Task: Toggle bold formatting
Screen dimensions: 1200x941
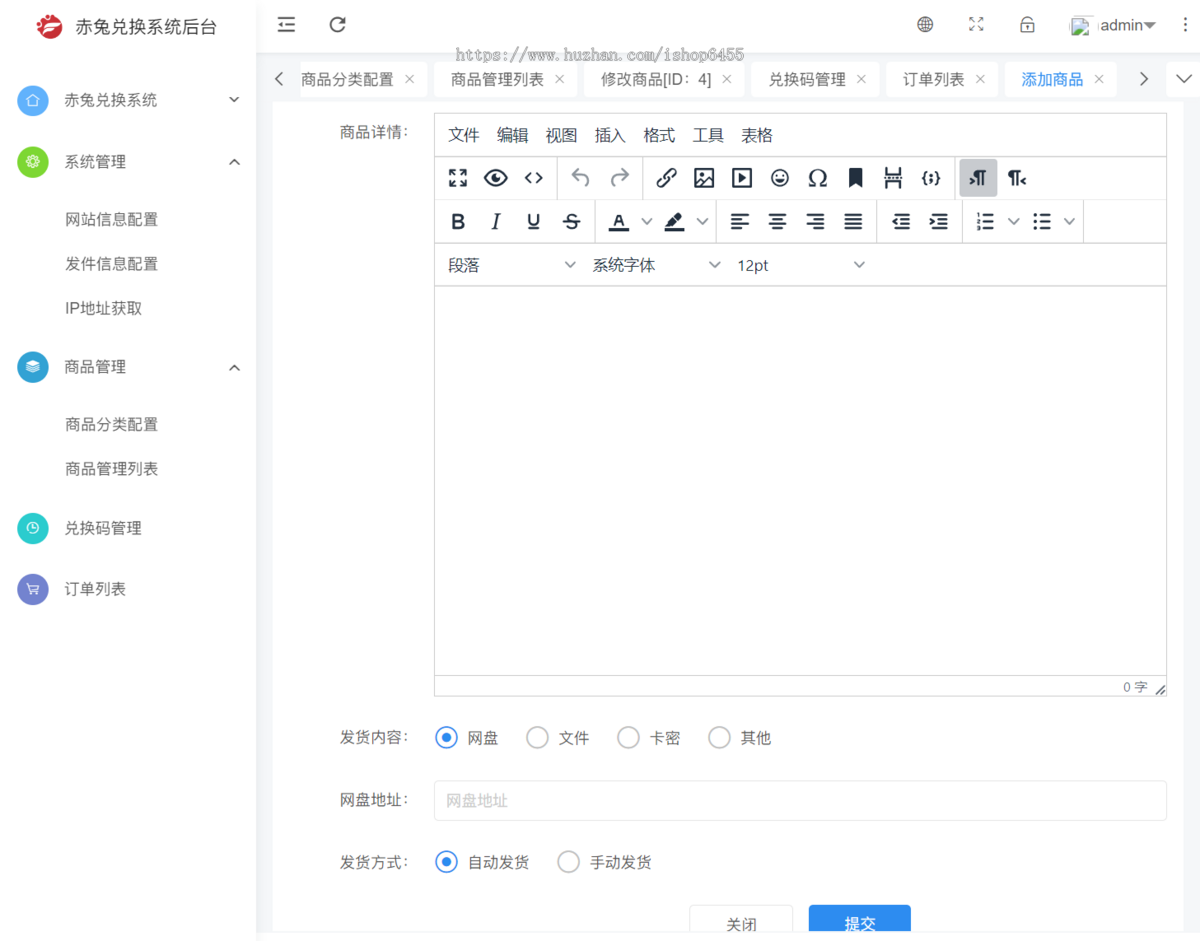Action: pyautogui.click(x=458, y=222)
